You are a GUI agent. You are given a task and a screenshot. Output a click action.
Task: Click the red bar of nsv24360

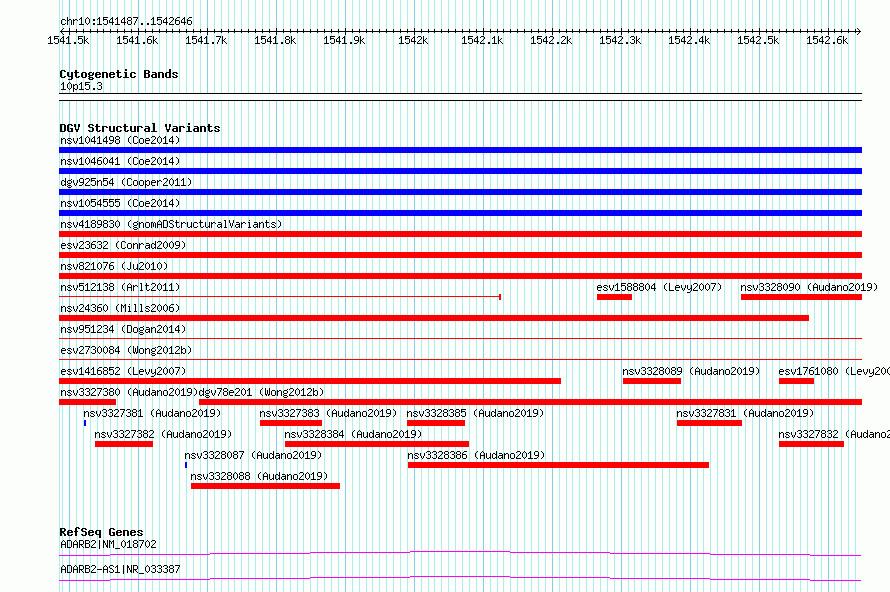(x=434, y=318)
